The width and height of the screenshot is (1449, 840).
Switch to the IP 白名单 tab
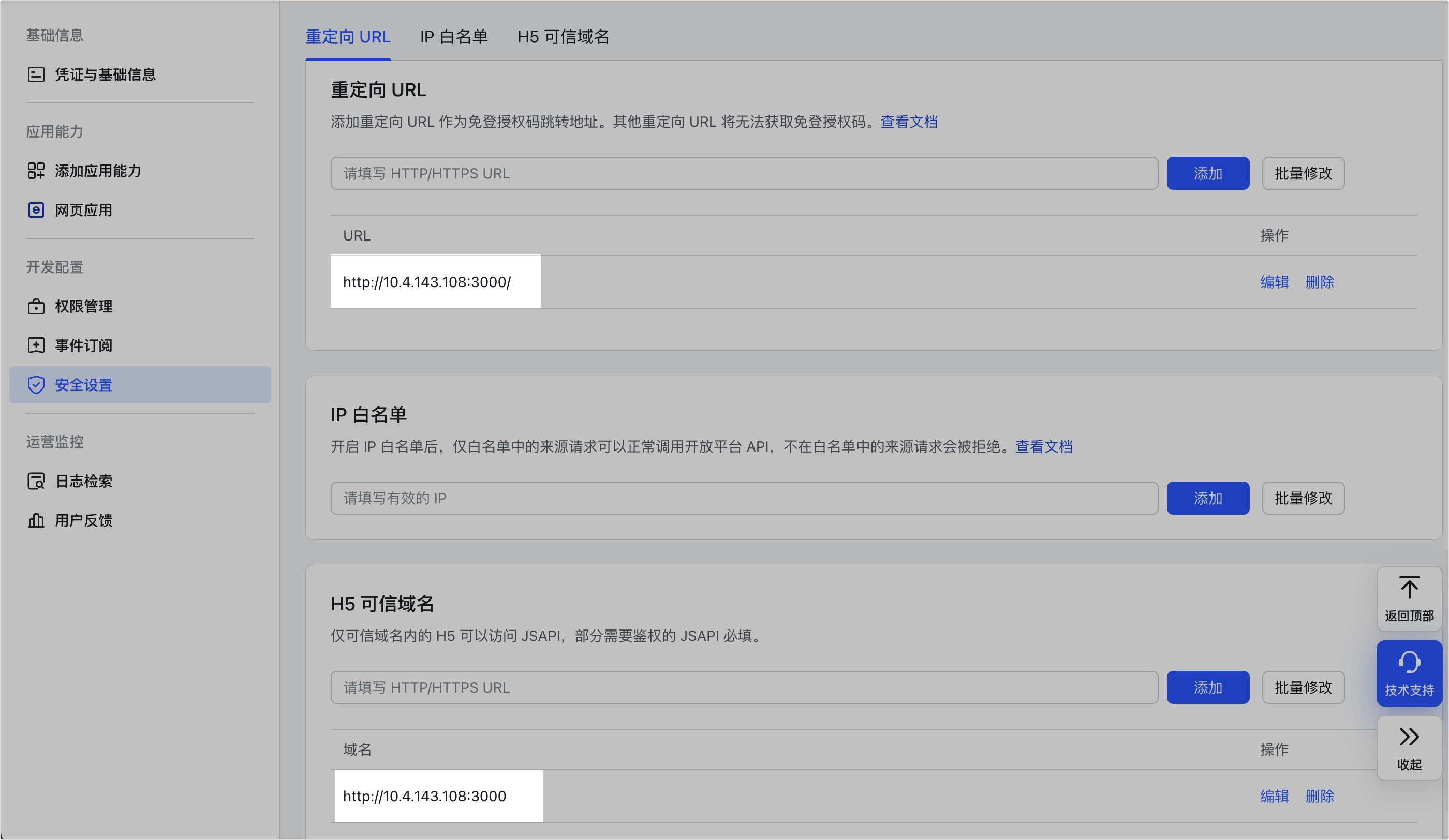(453, 37)
